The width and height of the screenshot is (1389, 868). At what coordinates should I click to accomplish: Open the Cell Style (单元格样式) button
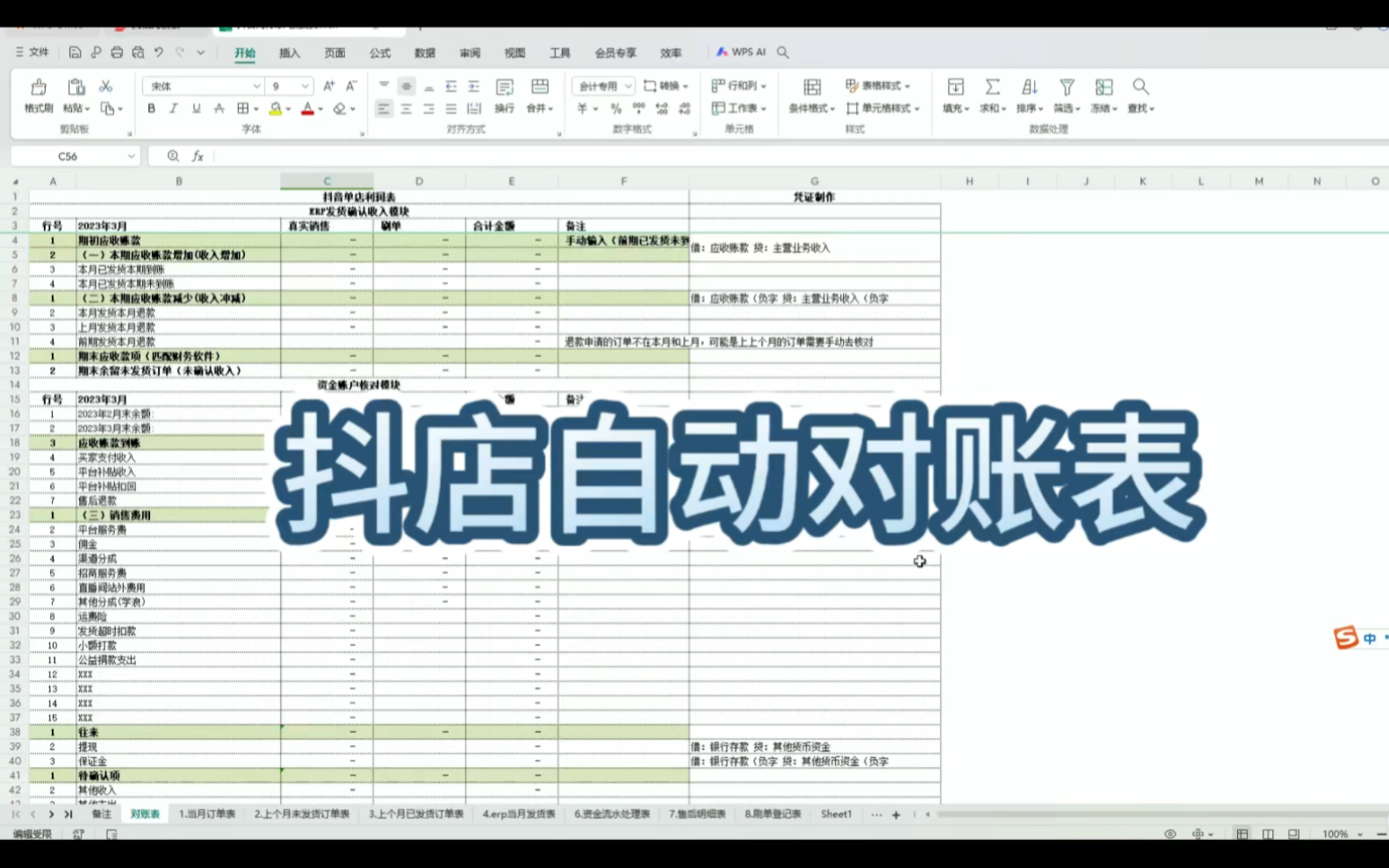point(882,109)
